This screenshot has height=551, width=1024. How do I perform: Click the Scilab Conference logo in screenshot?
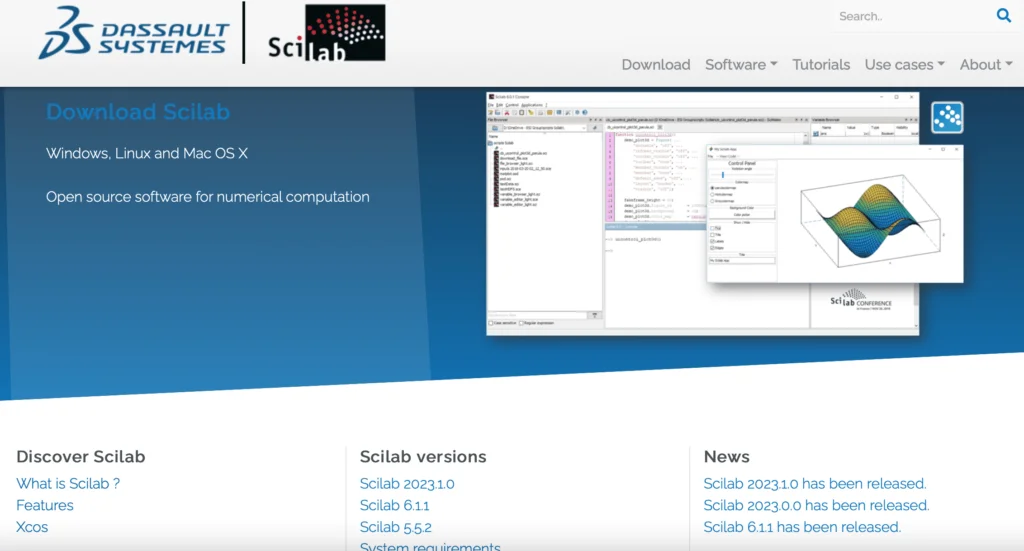861,300
